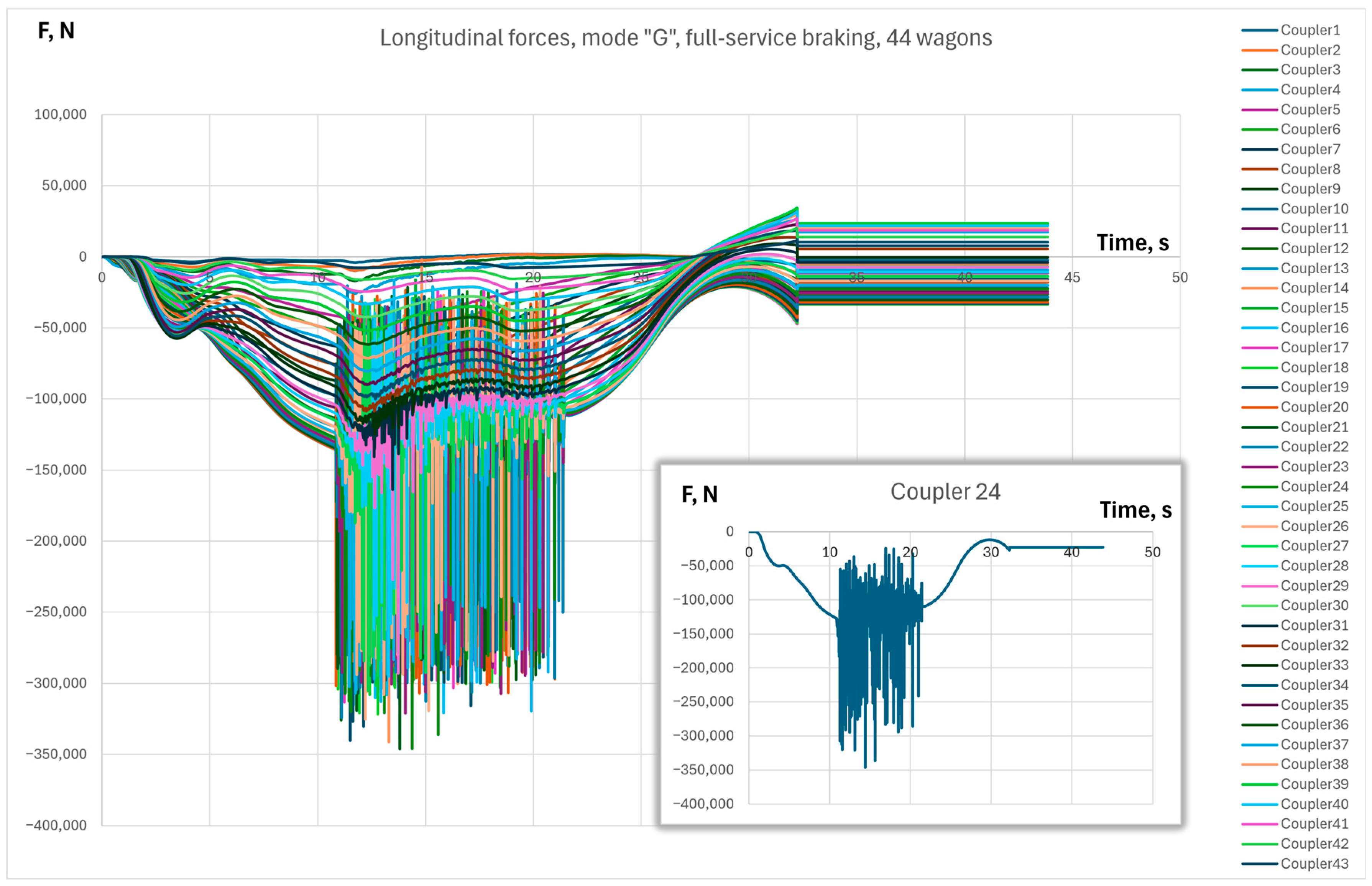Click the −400,000 tick on main y-axis
Image resolution: width=1372 pixels, height=886 pixels.
click(x=56, y=825)
